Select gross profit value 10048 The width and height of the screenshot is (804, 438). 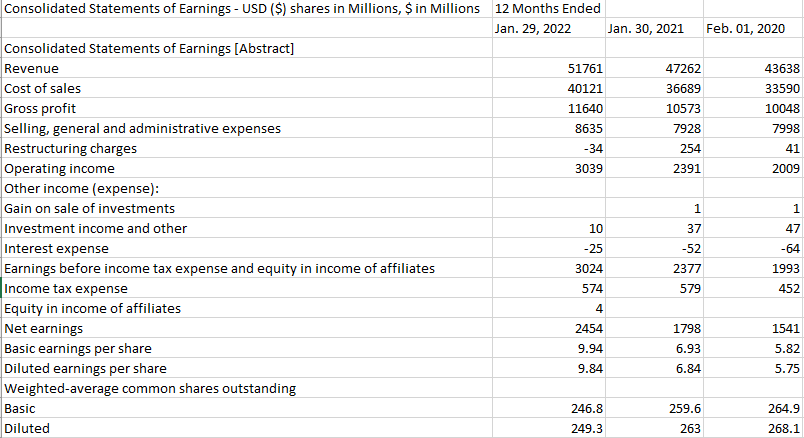[x=782, y=109]
